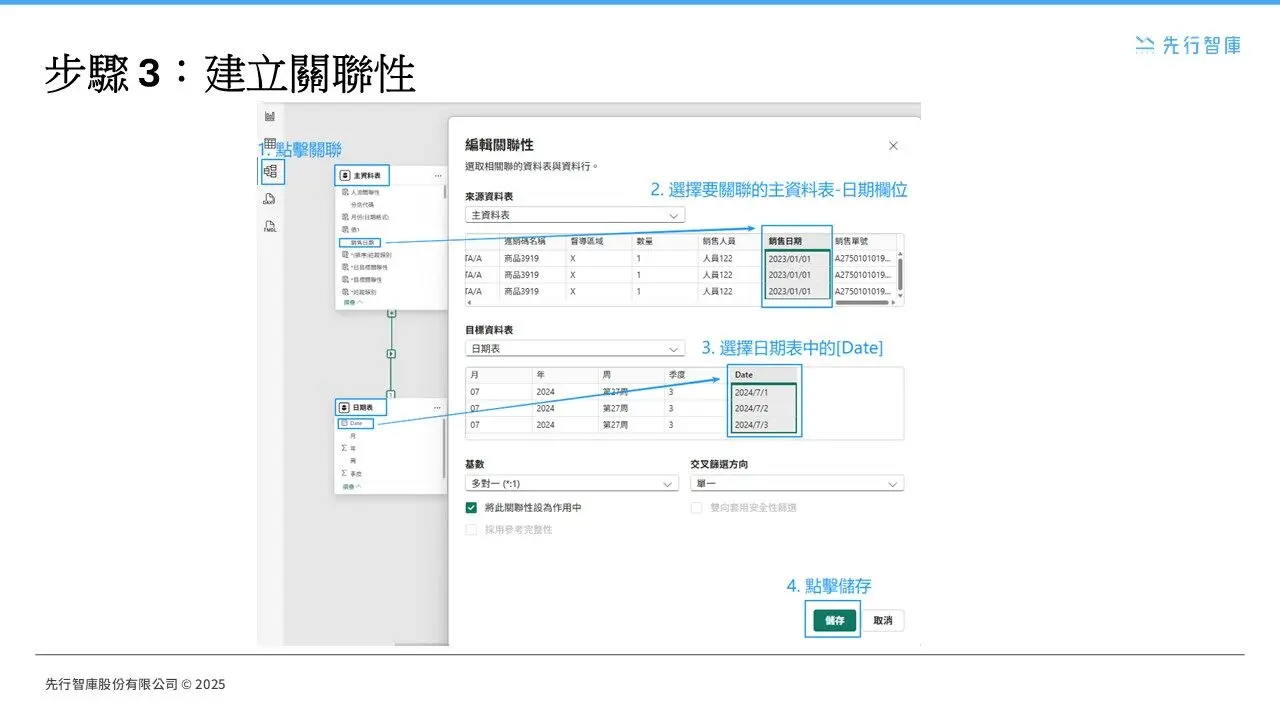1280x720 pixels.
Task: Open the 來源資料表 dropdown showing 主資料表
Action: [x=574, y=215]
